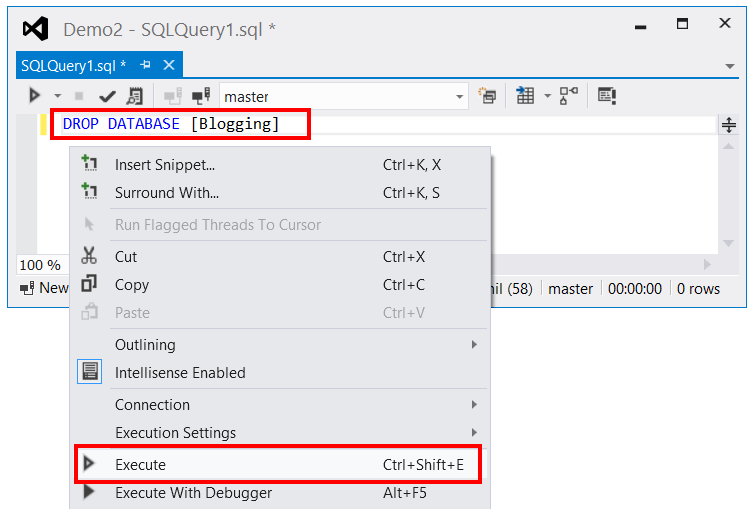Select Surround With... menu entry
This screenshot has width=752, height=509.
coord(166,192)
